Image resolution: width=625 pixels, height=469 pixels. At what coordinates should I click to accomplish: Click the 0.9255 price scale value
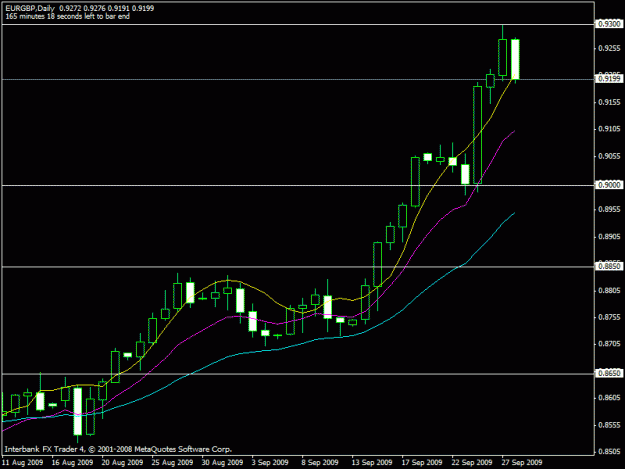[609, 48]
